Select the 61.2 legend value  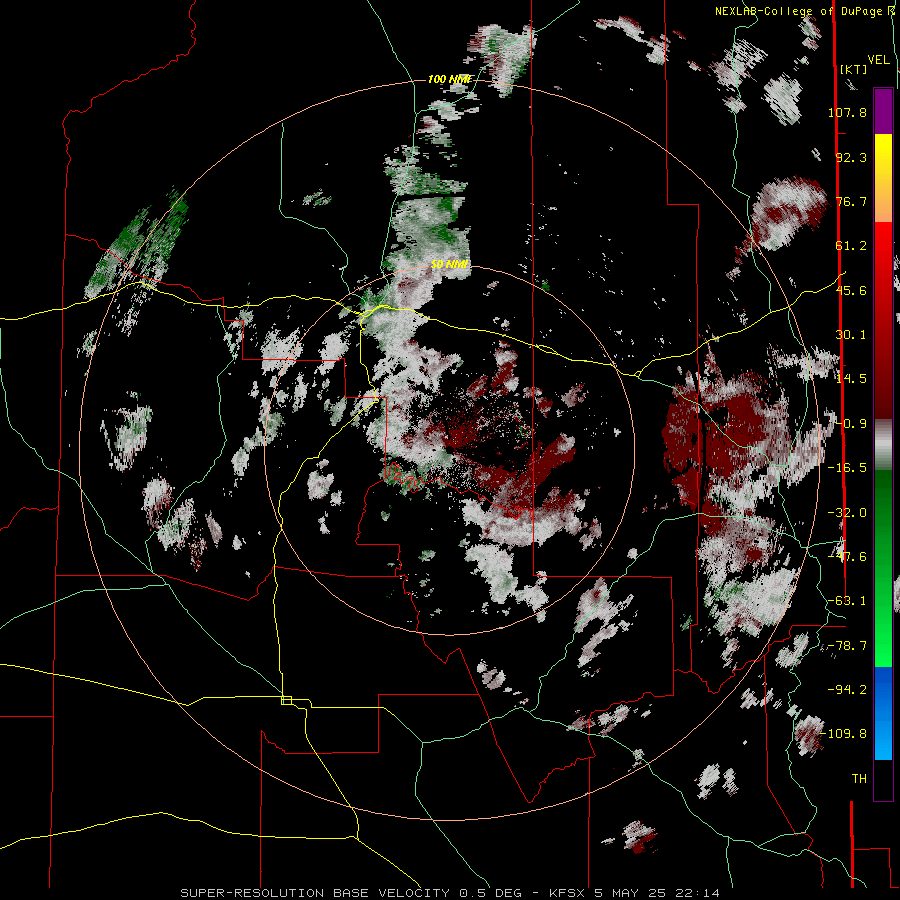coord(851,246)
